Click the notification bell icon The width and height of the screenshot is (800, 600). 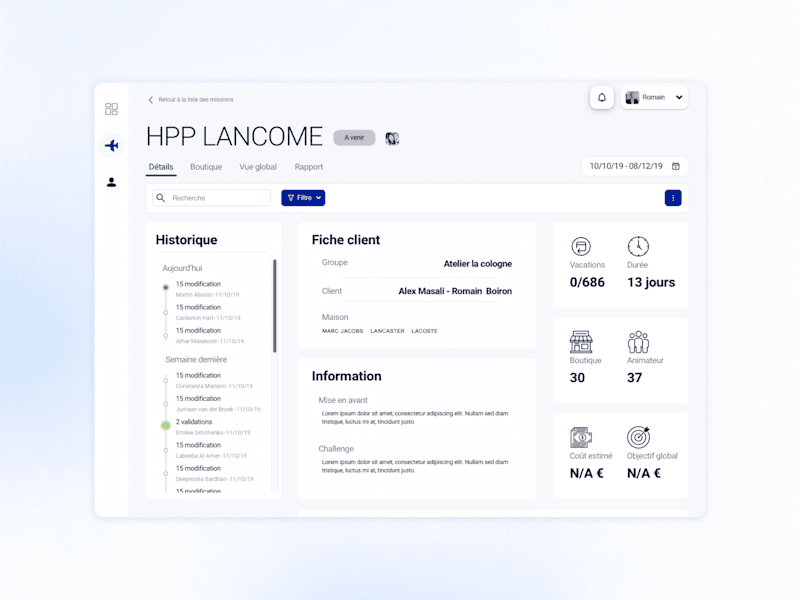[602, 97]
